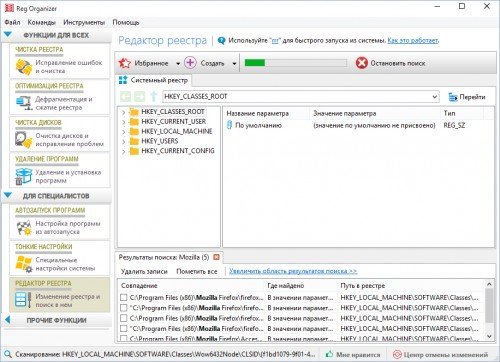
Task: Expand HKEY_USERS tree node
Action: click(124, 142)
